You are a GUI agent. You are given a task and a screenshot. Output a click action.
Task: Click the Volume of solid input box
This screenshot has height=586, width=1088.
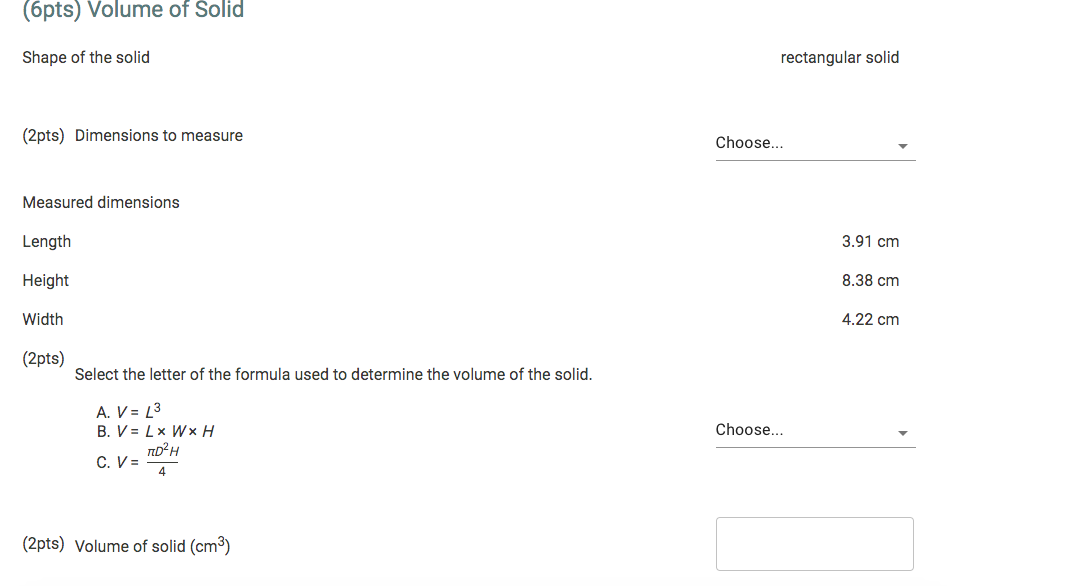point(814,543)
